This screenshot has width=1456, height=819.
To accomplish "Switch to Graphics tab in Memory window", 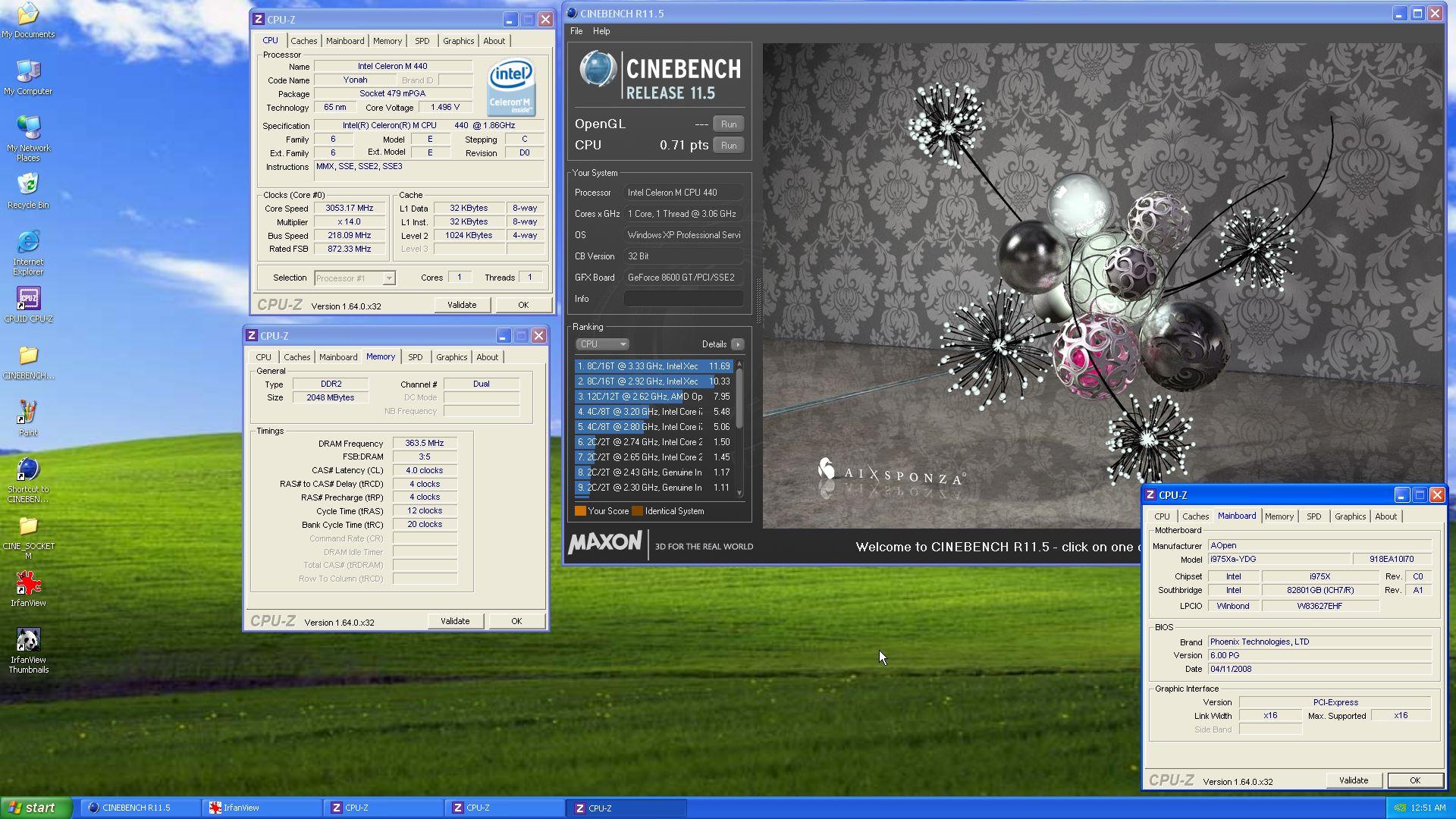I will point(451,357).
